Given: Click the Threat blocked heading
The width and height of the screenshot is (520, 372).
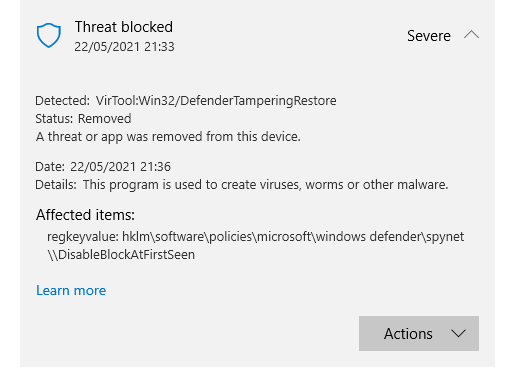Looking at the screenshot, I should tap(124, 27).
